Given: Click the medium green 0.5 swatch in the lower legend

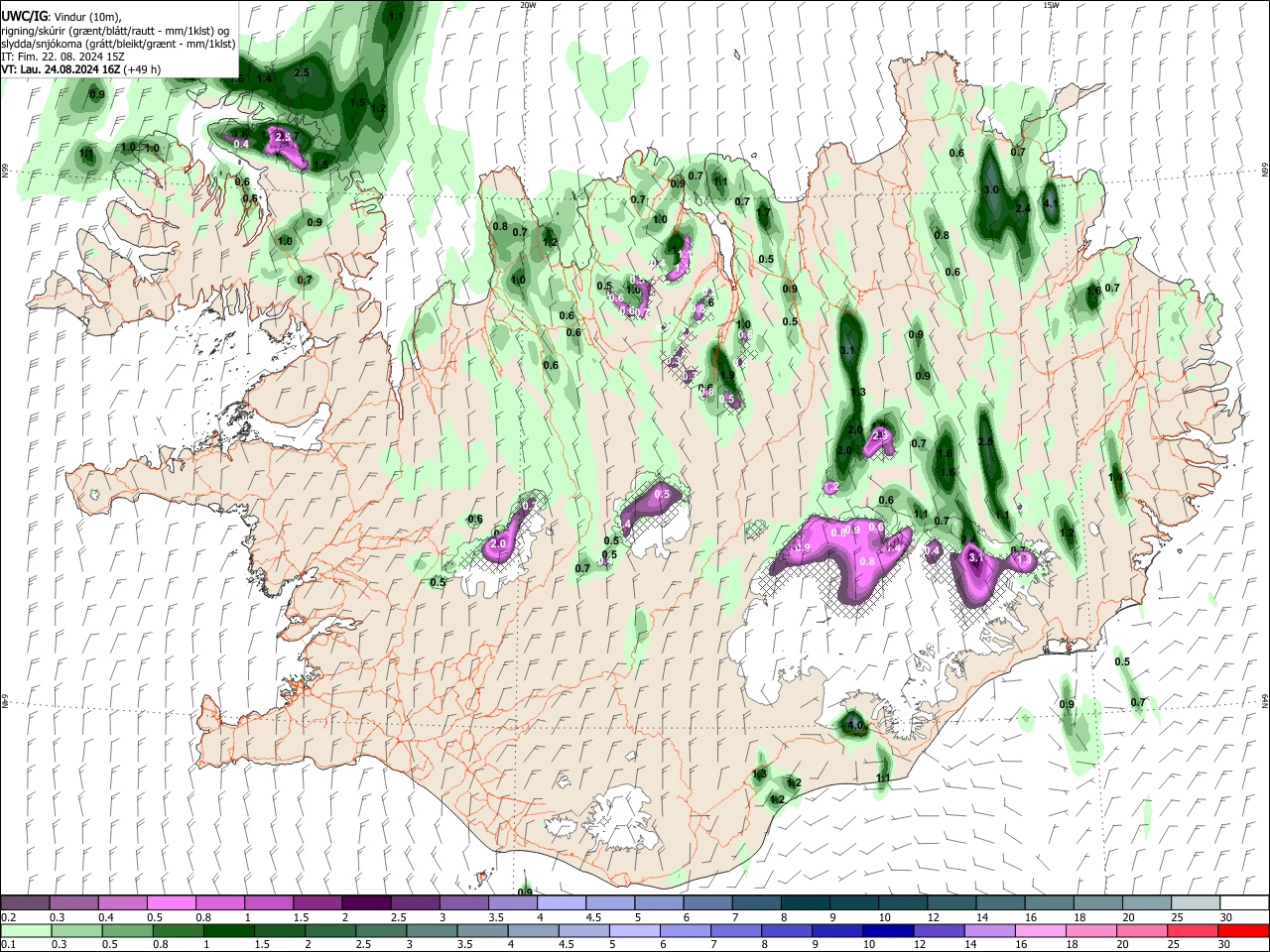Looking at the screenshot, I should [x=126, y=930].
